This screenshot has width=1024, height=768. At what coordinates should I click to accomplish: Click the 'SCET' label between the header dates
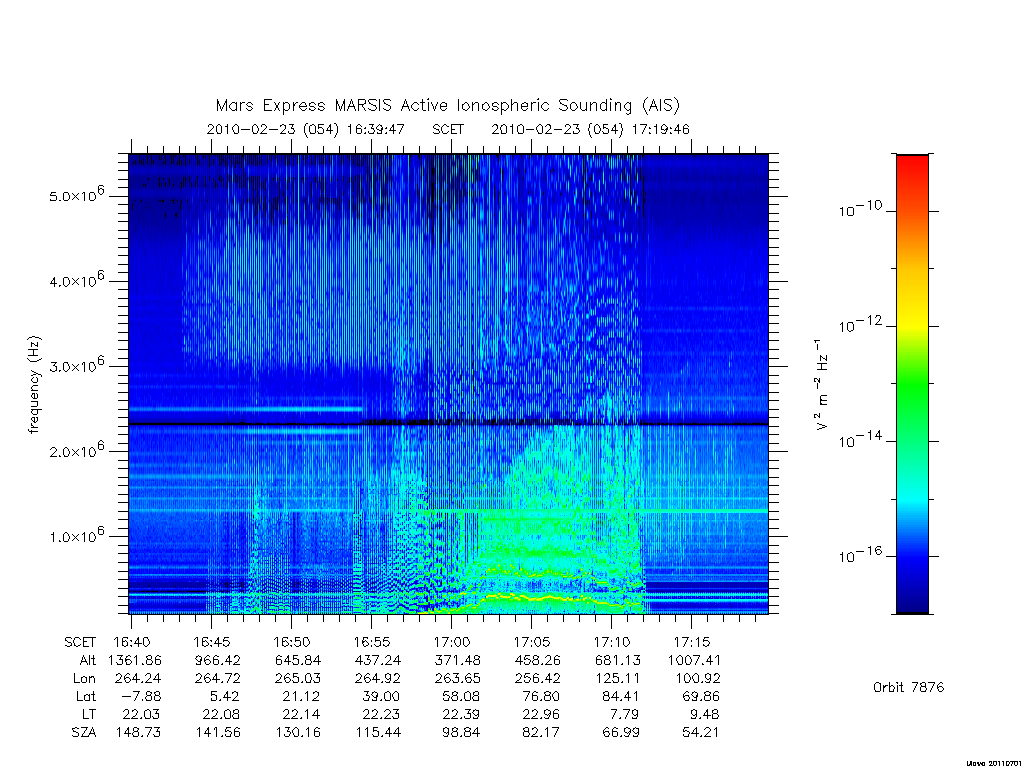tap(448, 129)
